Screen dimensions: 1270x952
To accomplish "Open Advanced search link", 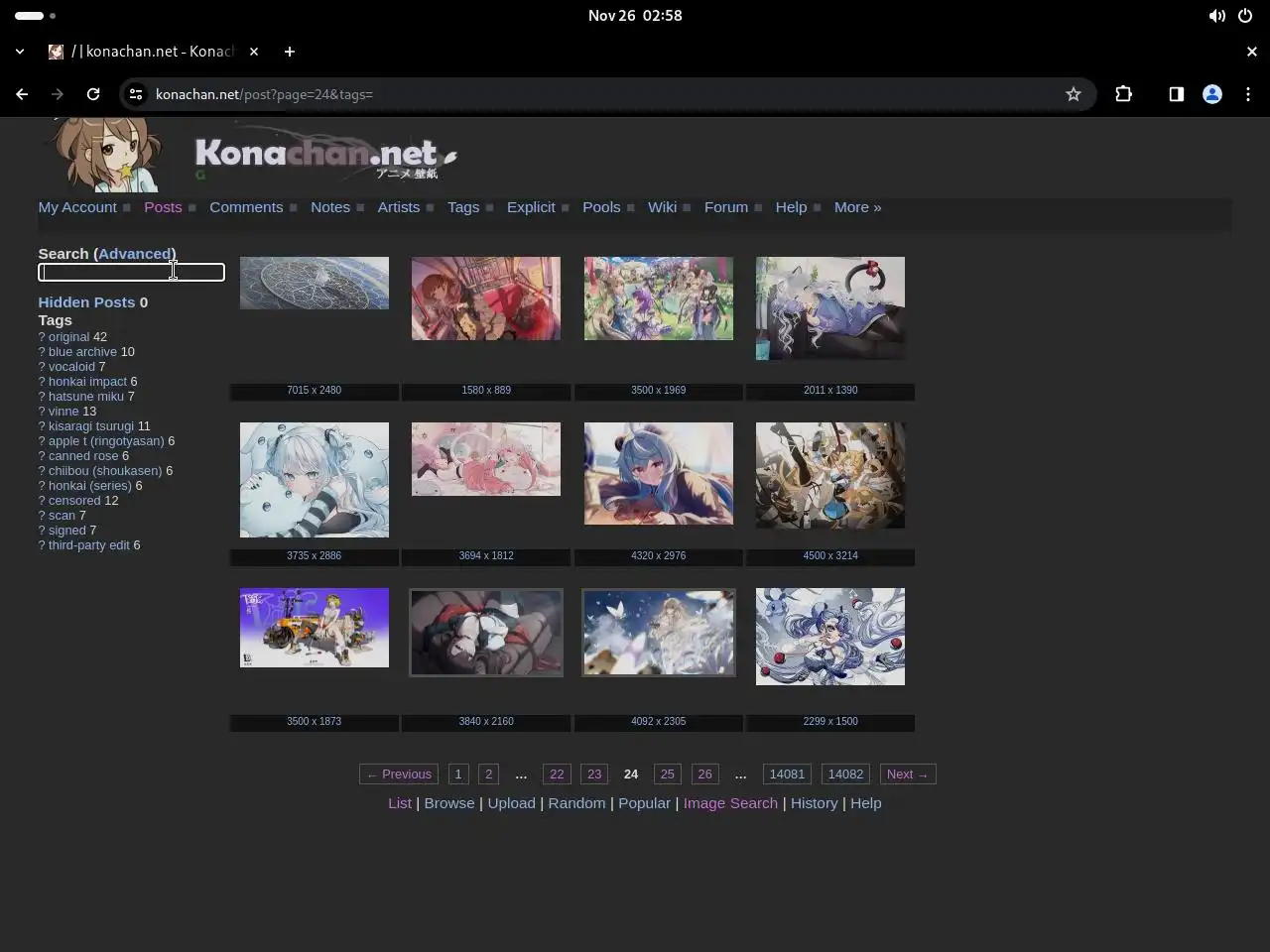I will (x=135, y=254).
